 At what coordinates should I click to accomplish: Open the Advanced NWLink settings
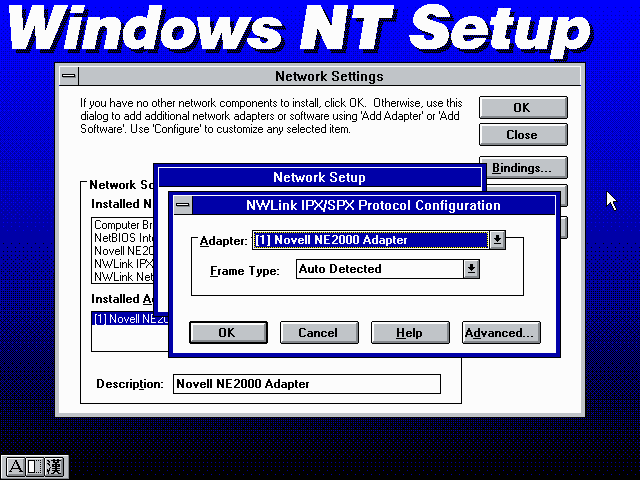pos(501,333)
